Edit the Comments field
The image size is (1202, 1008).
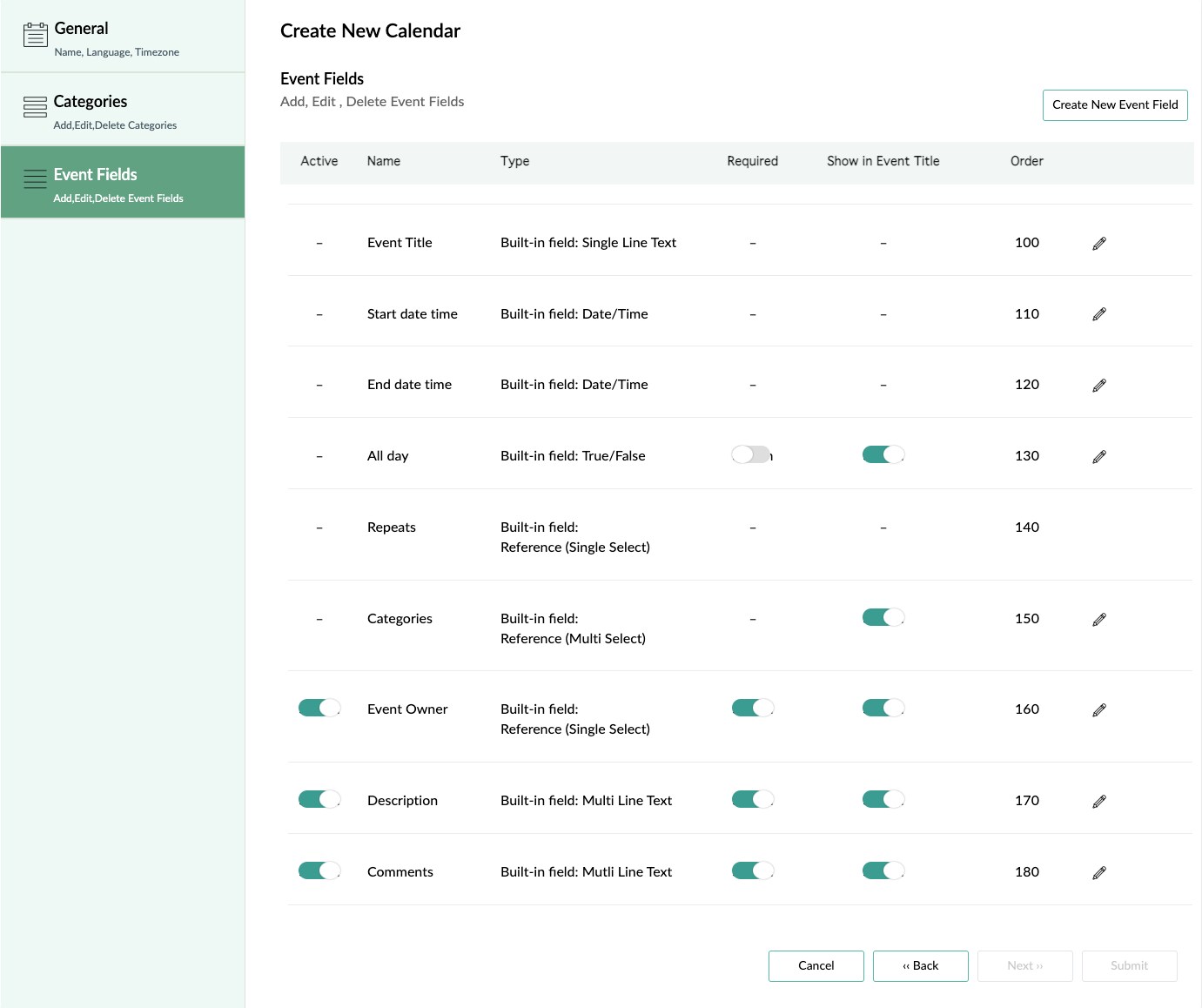pos(1098,871)
